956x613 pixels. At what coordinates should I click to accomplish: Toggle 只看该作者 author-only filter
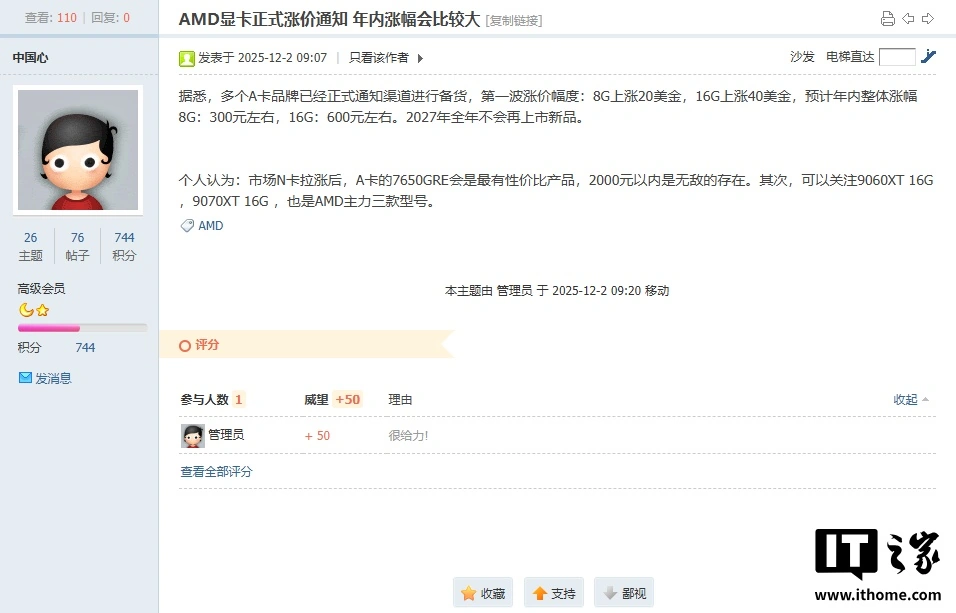coord(378,58)
